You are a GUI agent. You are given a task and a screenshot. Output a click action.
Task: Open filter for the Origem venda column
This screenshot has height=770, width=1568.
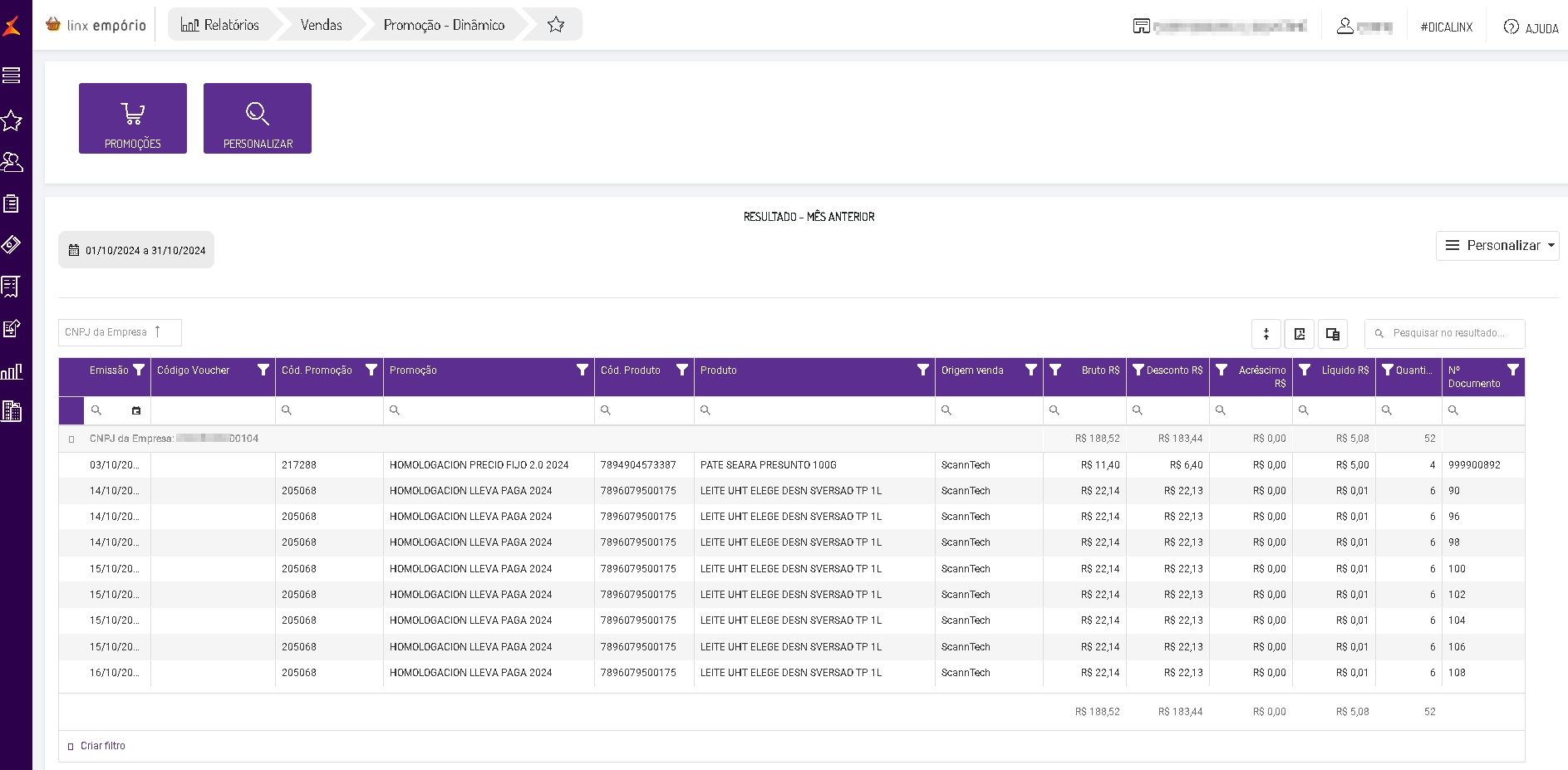(x=1030, y=370)
